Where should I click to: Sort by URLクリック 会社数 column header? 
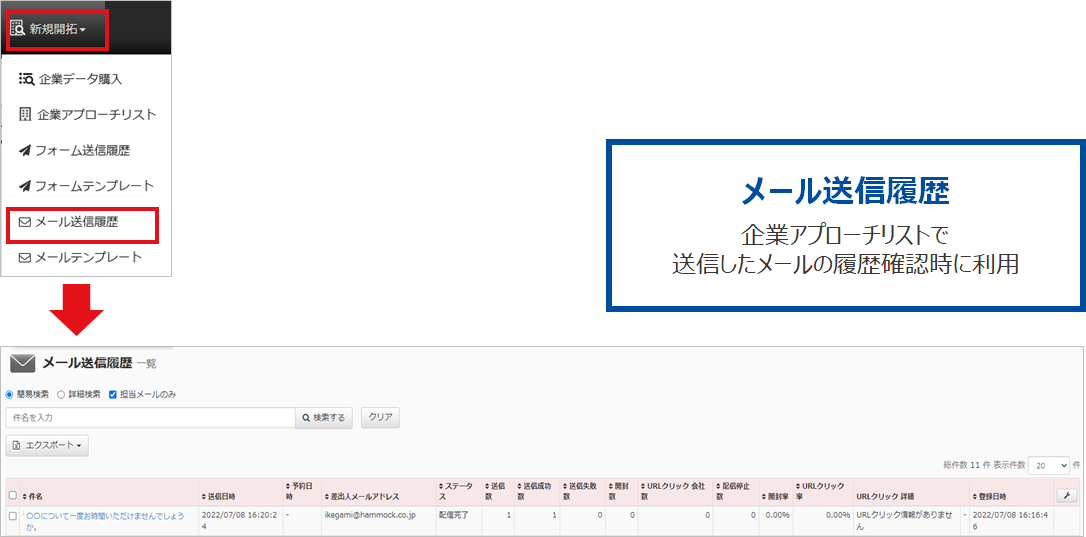tap(673, 491)
